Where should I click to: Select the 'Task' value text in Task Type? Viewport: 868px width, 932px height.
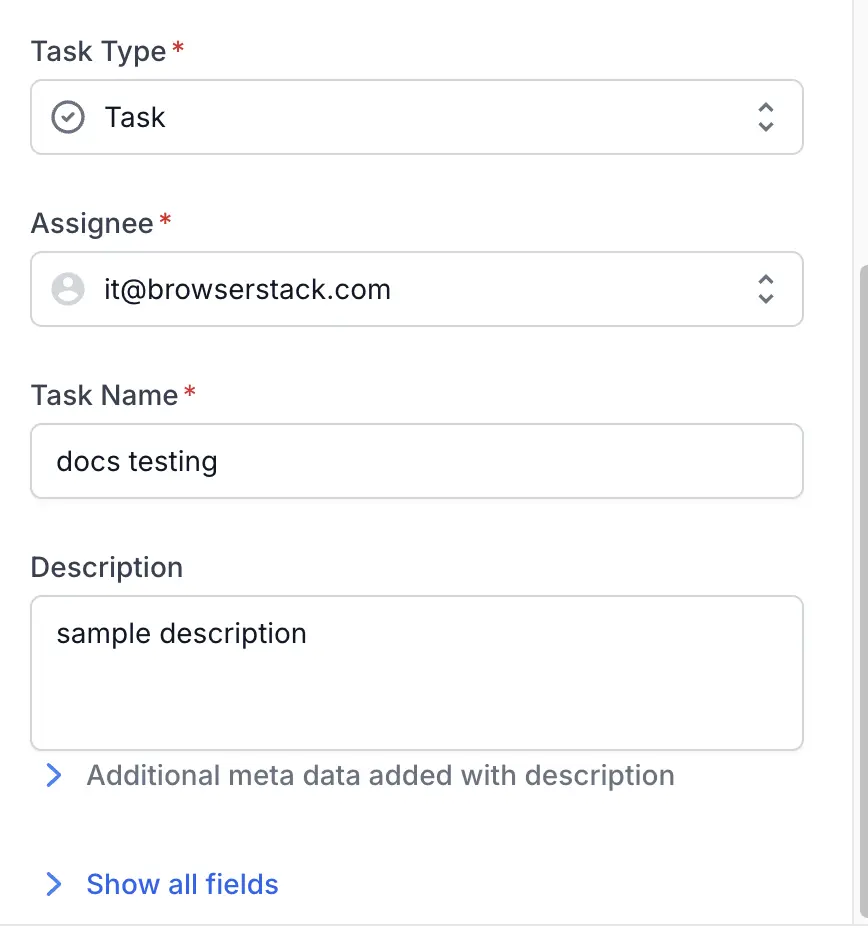(x=135, y=118)
